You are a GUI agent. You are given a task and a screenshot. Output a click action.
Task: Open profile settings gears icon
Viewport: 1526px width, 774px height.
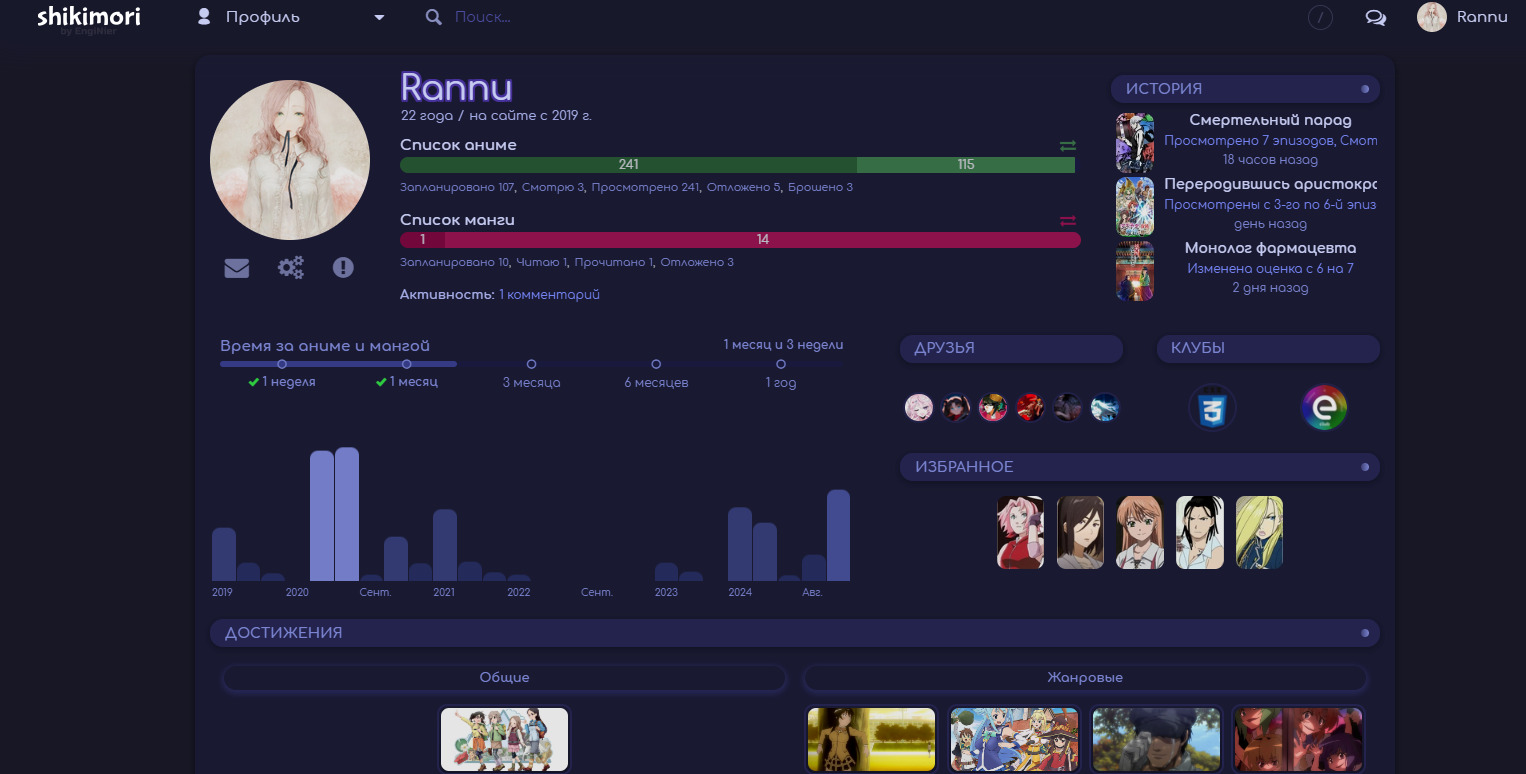[291, 268]
